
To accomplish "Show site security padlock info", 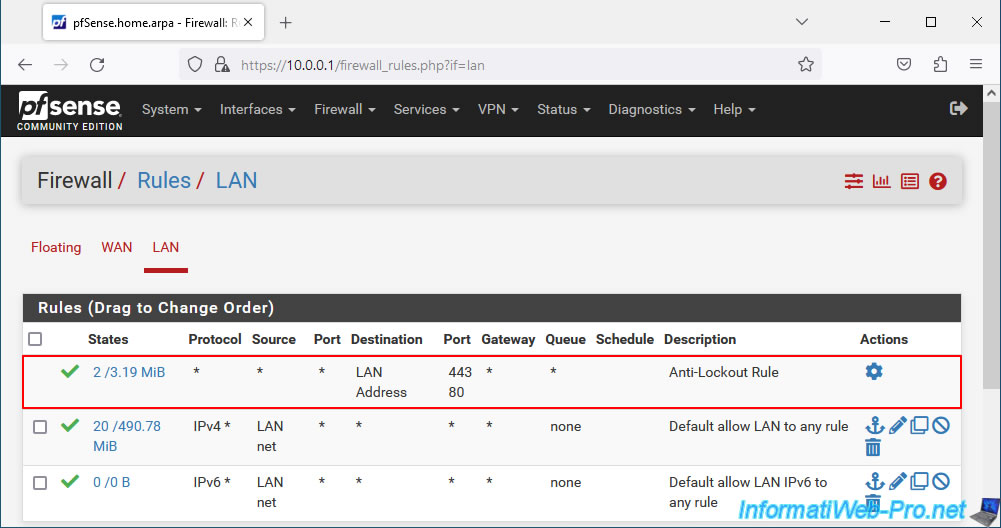I will click(222, 64).
